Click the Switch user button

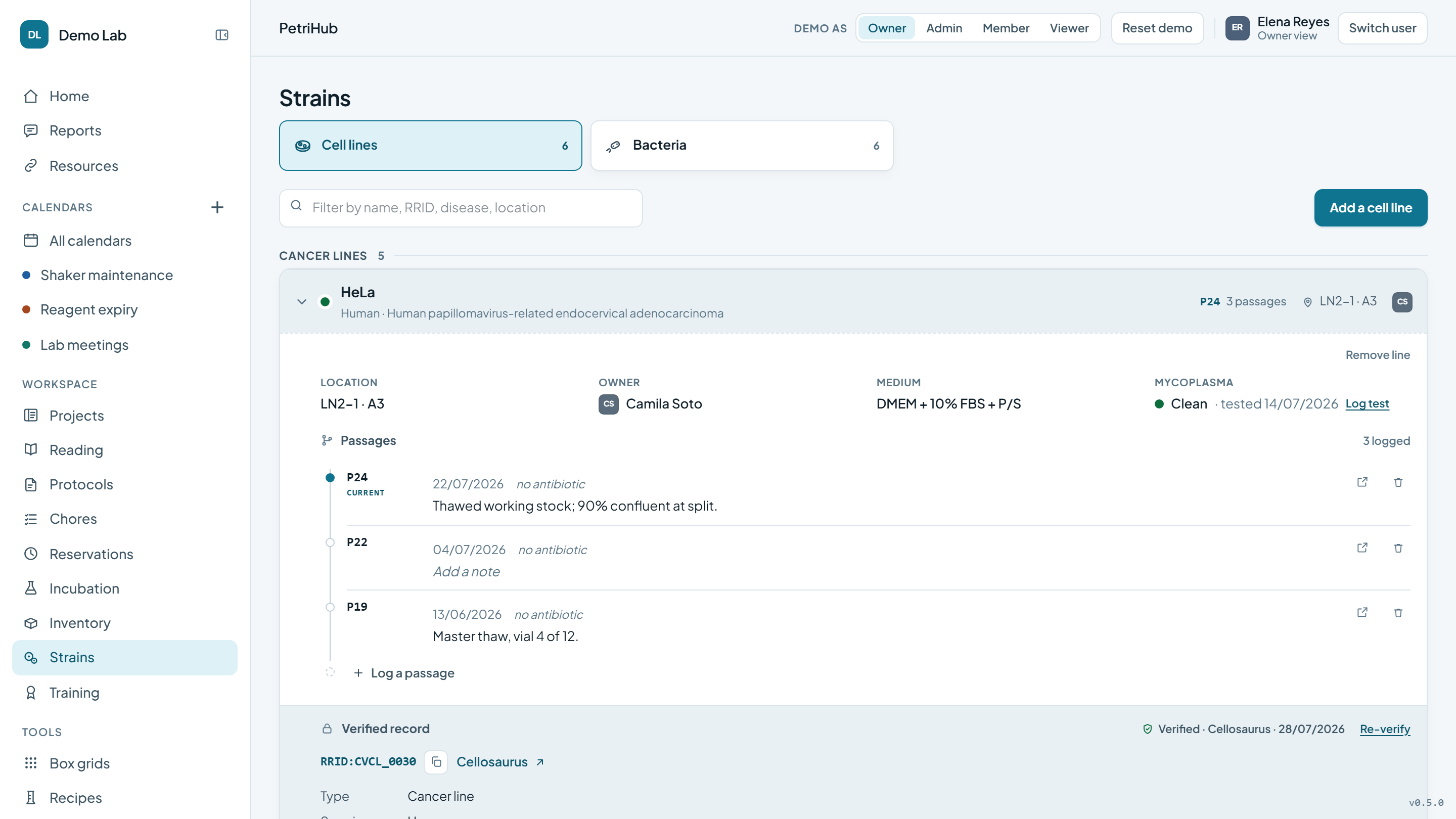coord(1383,28)
